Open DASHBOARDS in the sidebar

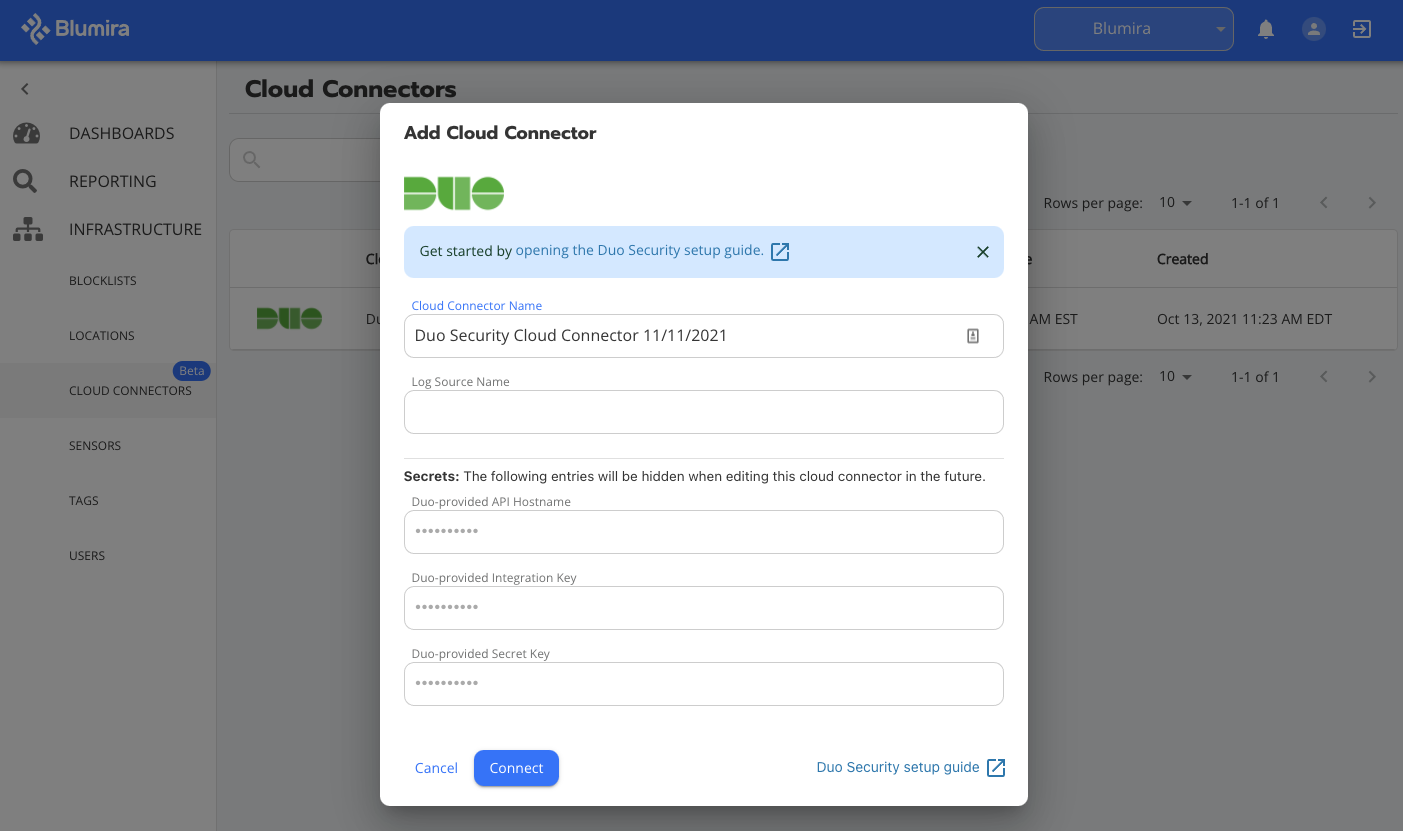(x=122, y=133)
